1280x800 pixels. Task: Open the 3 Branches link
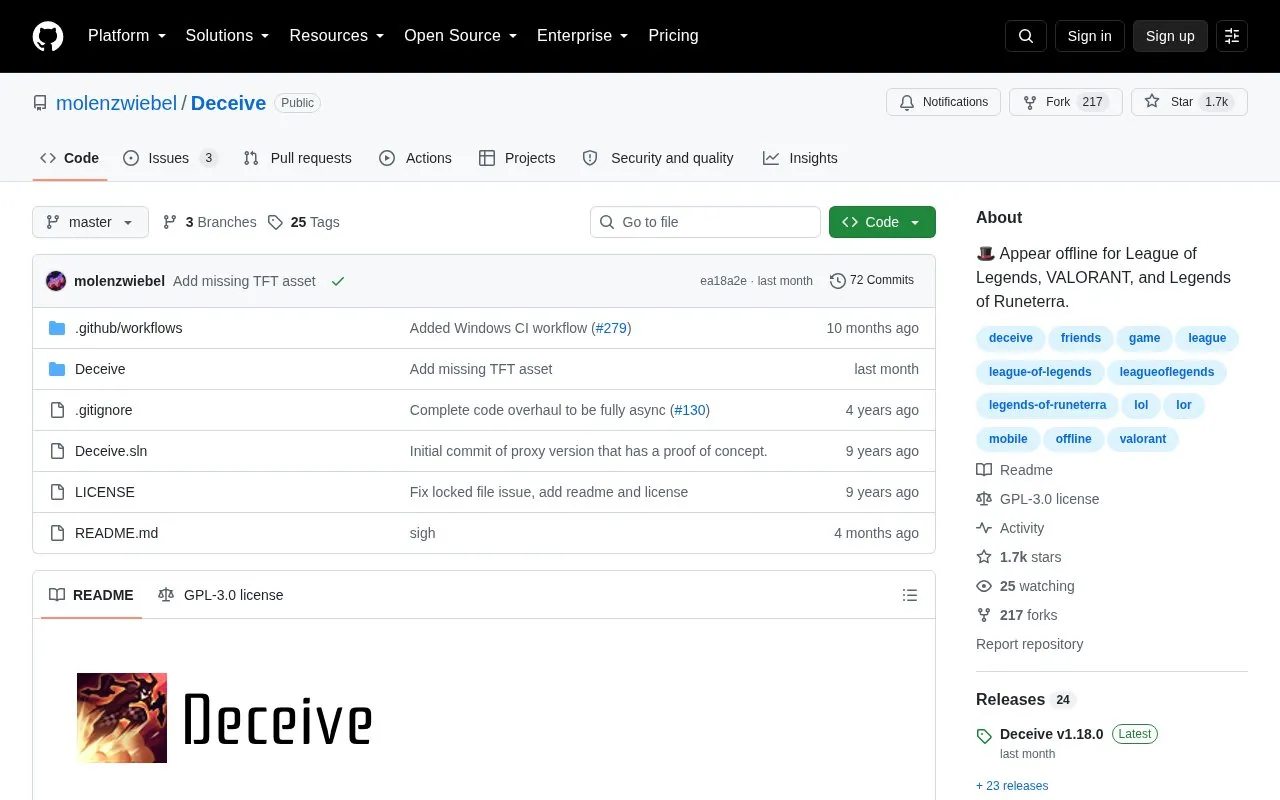pyautogui.click(x=209, y=222)
